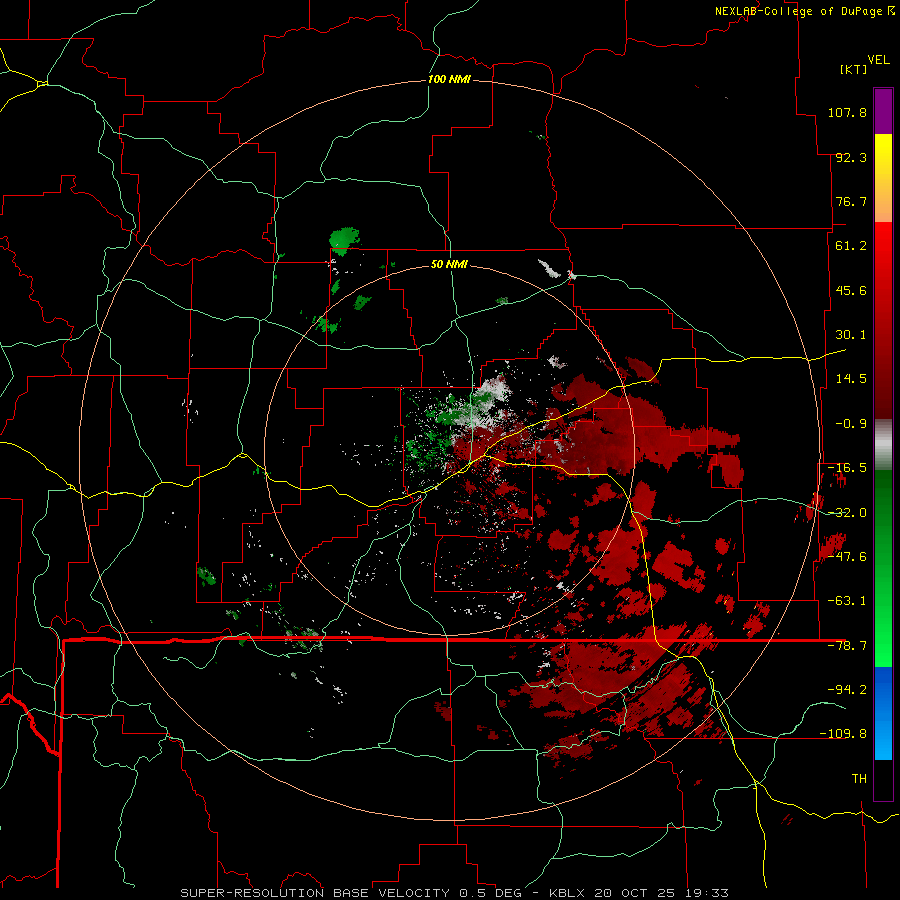Pick the gray segment of the velocity scale

[883, 445]
